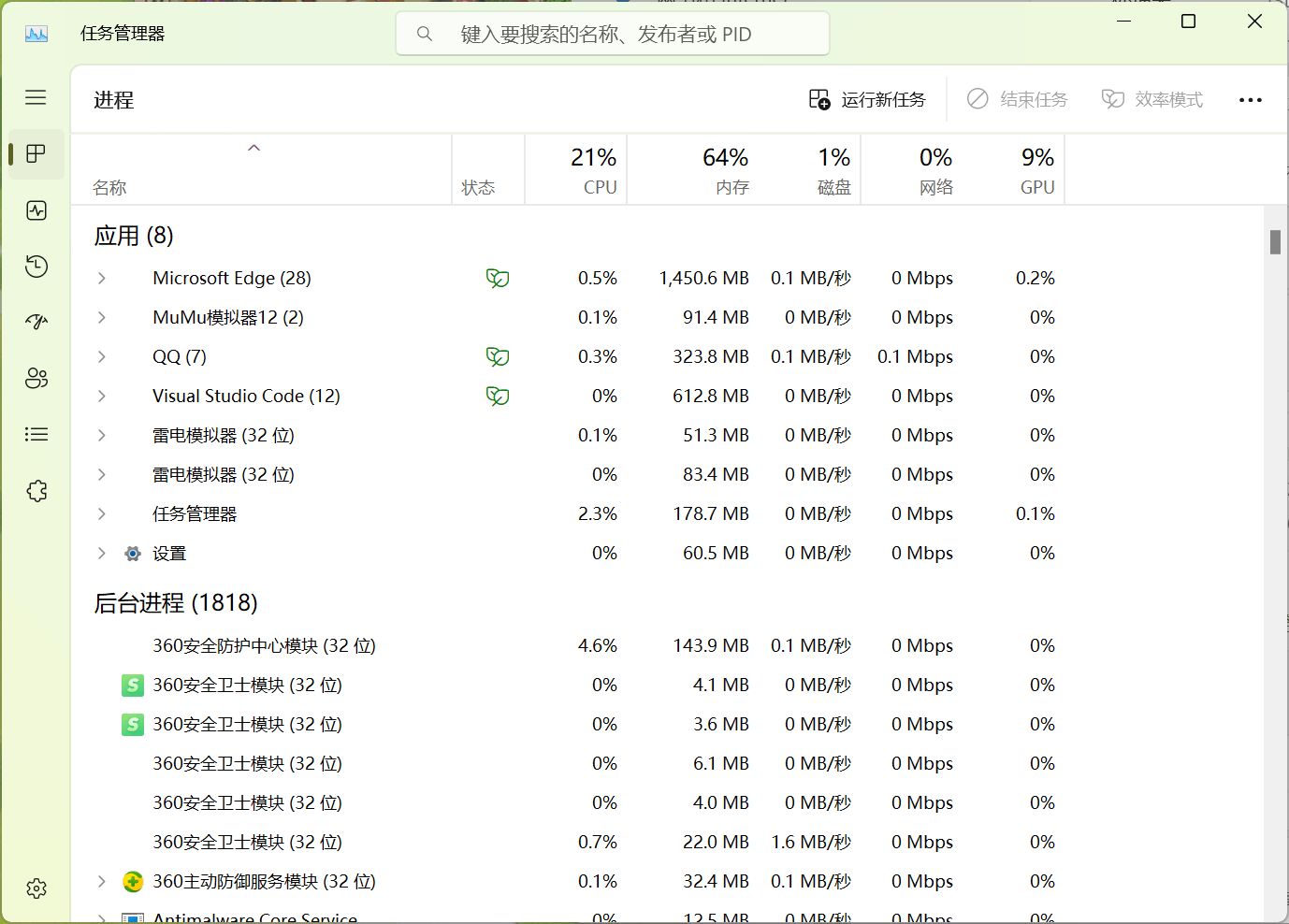Screen dimensions: 1289x924
Task: Select the 后台进程 (1818) group heading
Action: (176, 603)
